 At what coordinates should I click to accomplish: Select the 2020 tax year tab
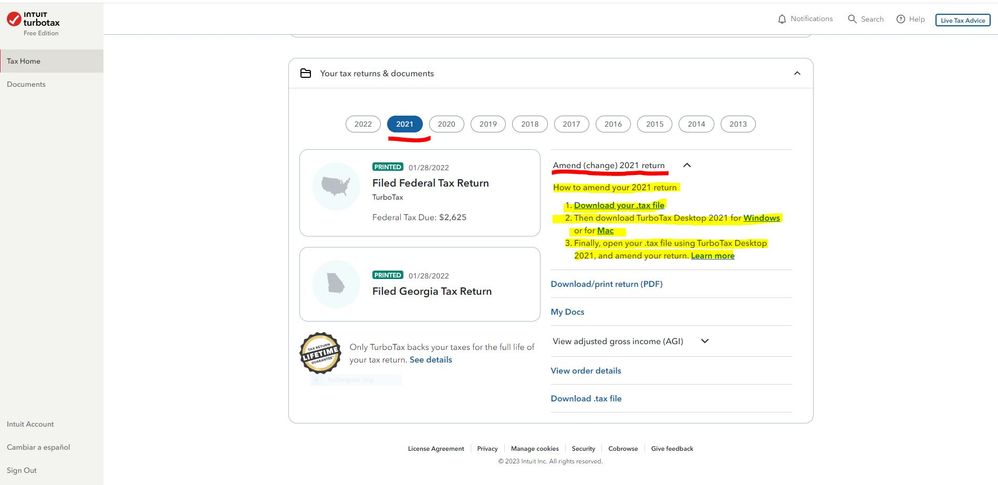click(x=446, y=124)
